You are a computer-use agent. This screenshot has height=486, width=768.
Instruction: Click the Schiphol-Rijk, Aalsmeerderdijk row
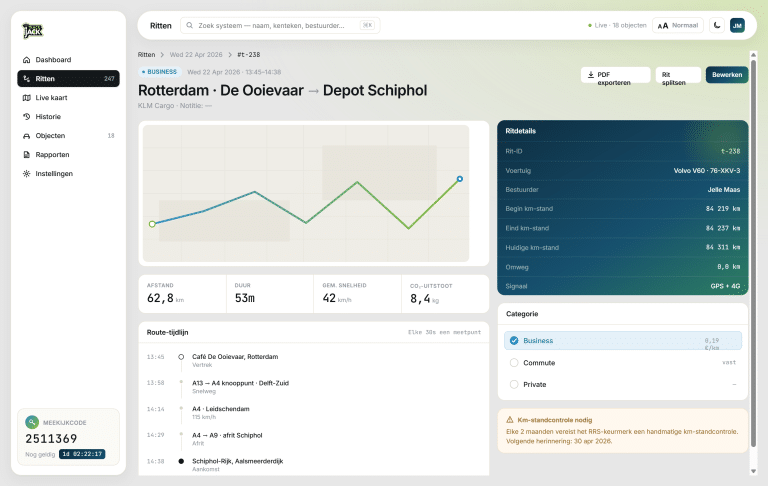pos(313,465)
